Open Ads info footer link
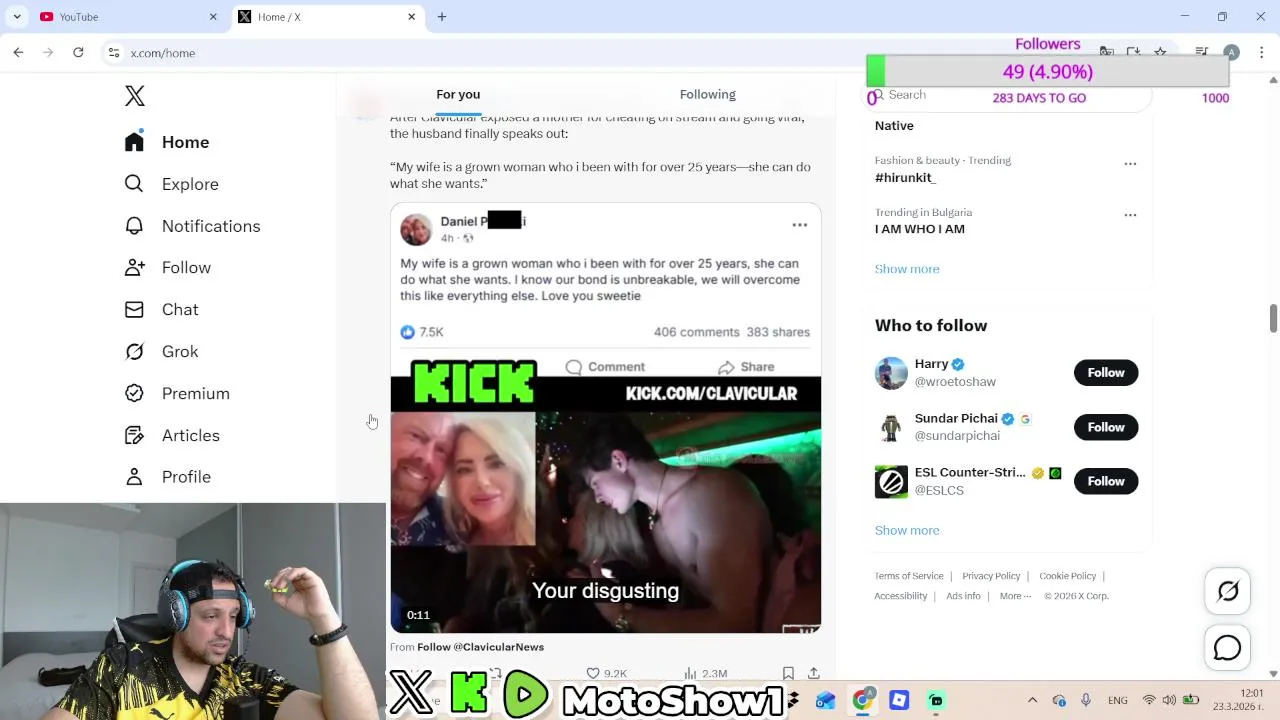Image resolution: width=1280 pixels, height=720 pixels. point(963,596)
